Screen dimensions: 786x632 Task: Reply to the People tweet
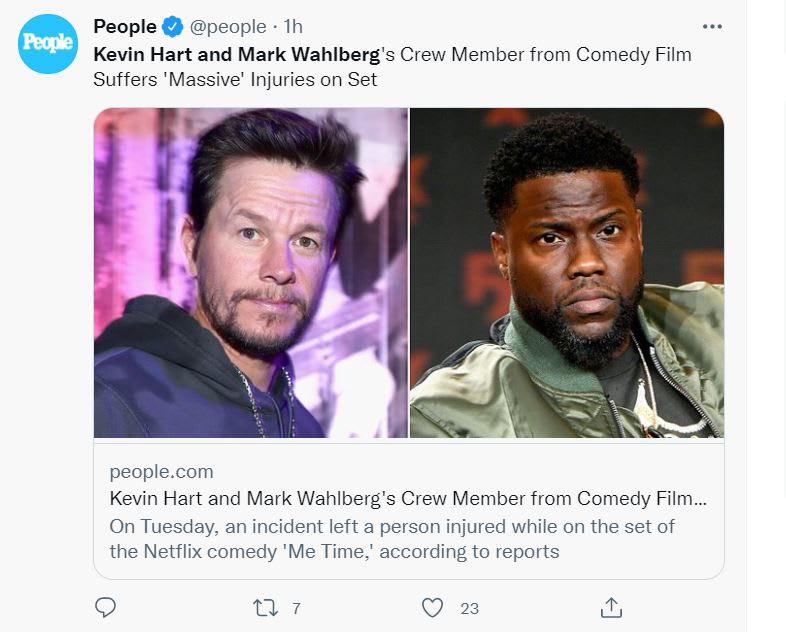(x=105, y=607)
